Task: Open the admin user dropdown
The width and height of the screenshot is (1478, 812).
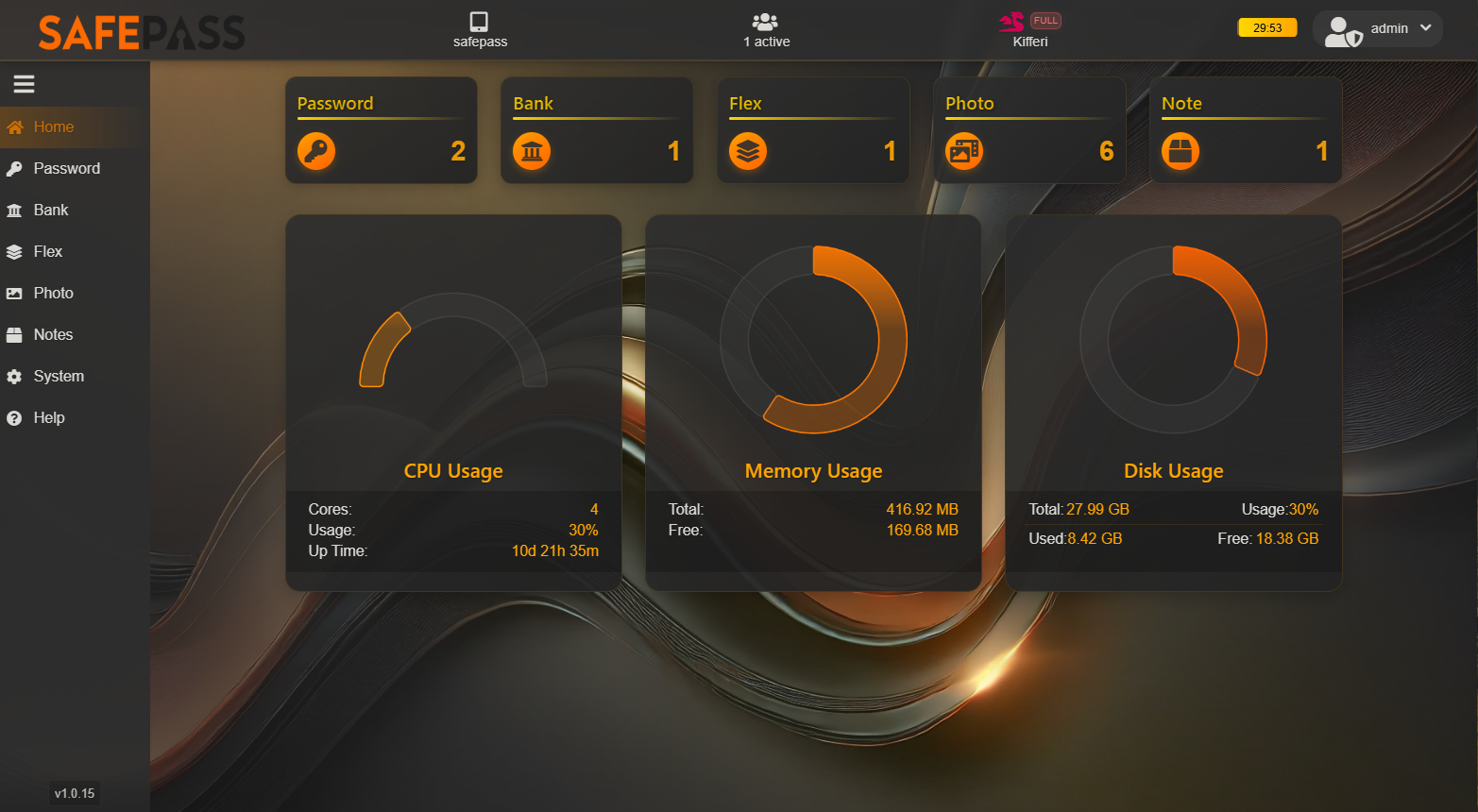Action: pos(1377,29)
